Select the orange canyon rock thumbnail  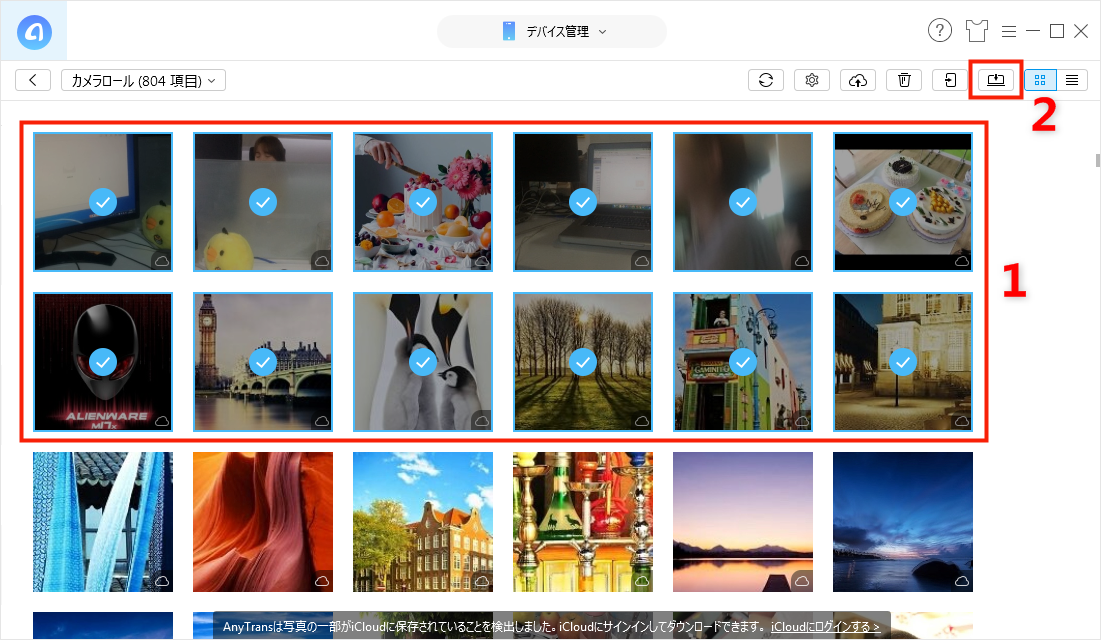click(263, 522)
